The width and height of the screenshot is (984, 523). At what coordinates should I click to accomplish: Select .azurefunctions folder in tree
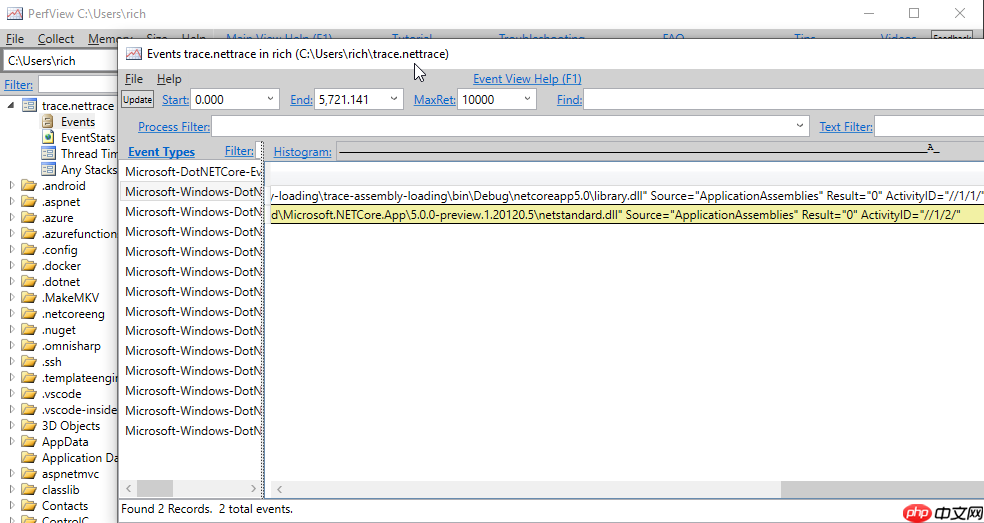pos(79,234)
